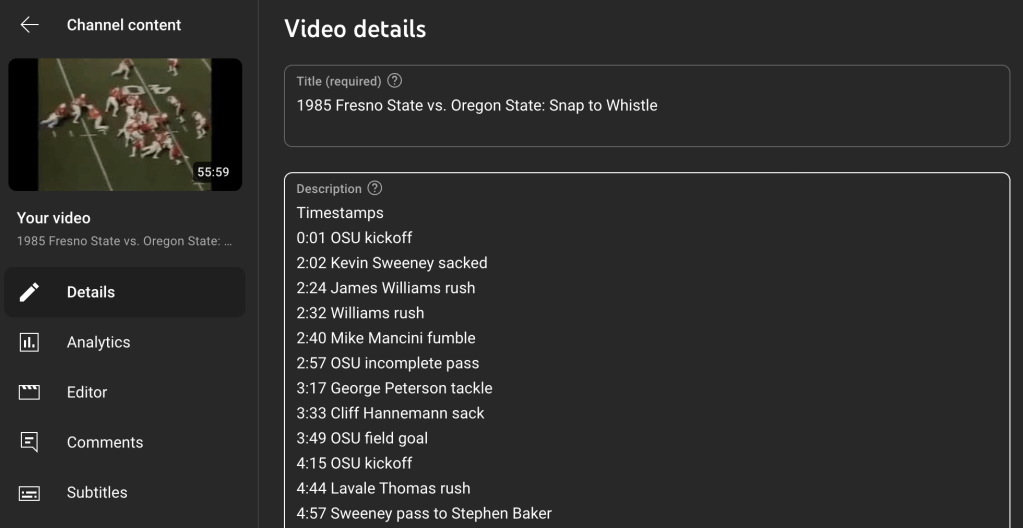Click the Comments speech bubble icon
The width and height of the screenshot is (1023, 528).
(30, 442)
